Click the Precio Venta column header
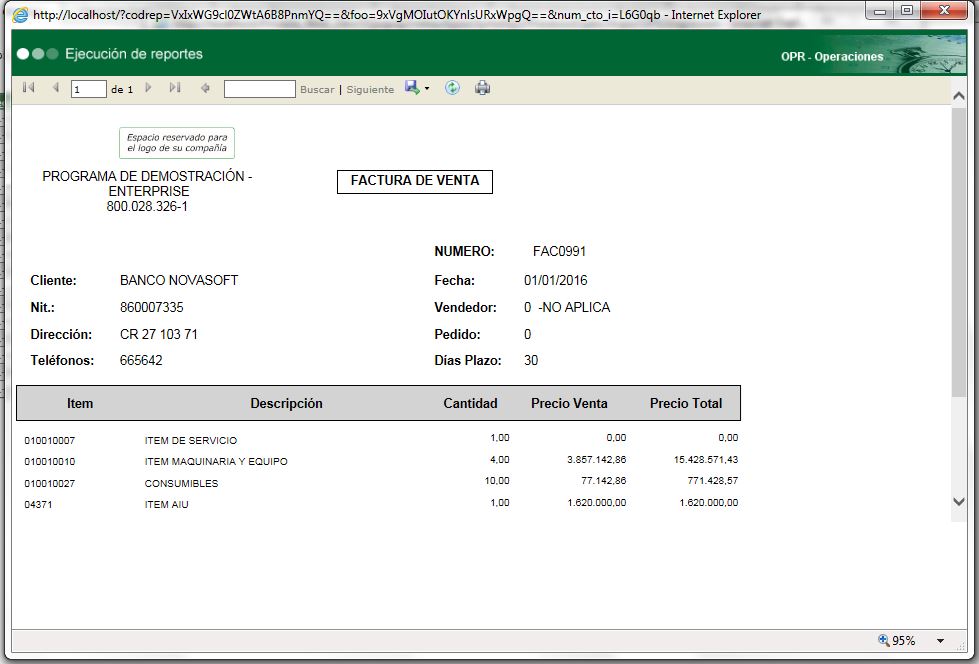This screenshot has height=664, width=979. point(569,404)
